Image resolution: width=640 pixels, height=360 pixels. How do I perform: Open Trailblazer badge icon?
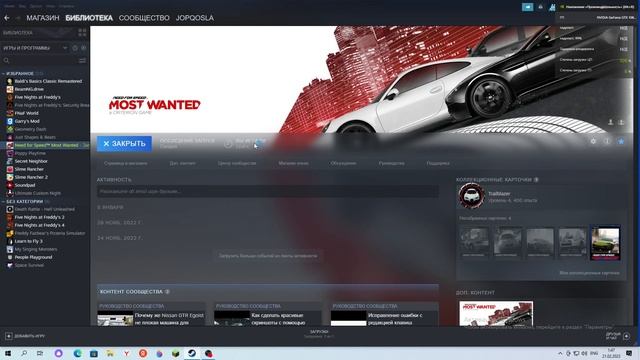(x=471, y=196)
